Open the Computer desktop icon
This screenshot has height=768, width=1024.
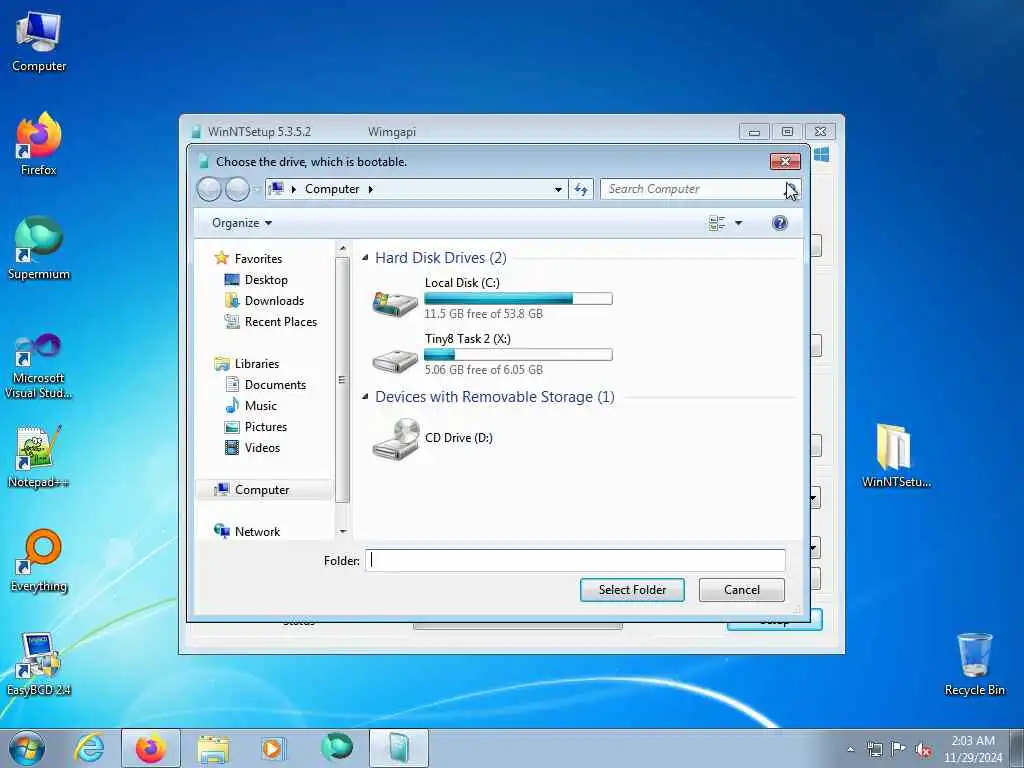(39, 42)
